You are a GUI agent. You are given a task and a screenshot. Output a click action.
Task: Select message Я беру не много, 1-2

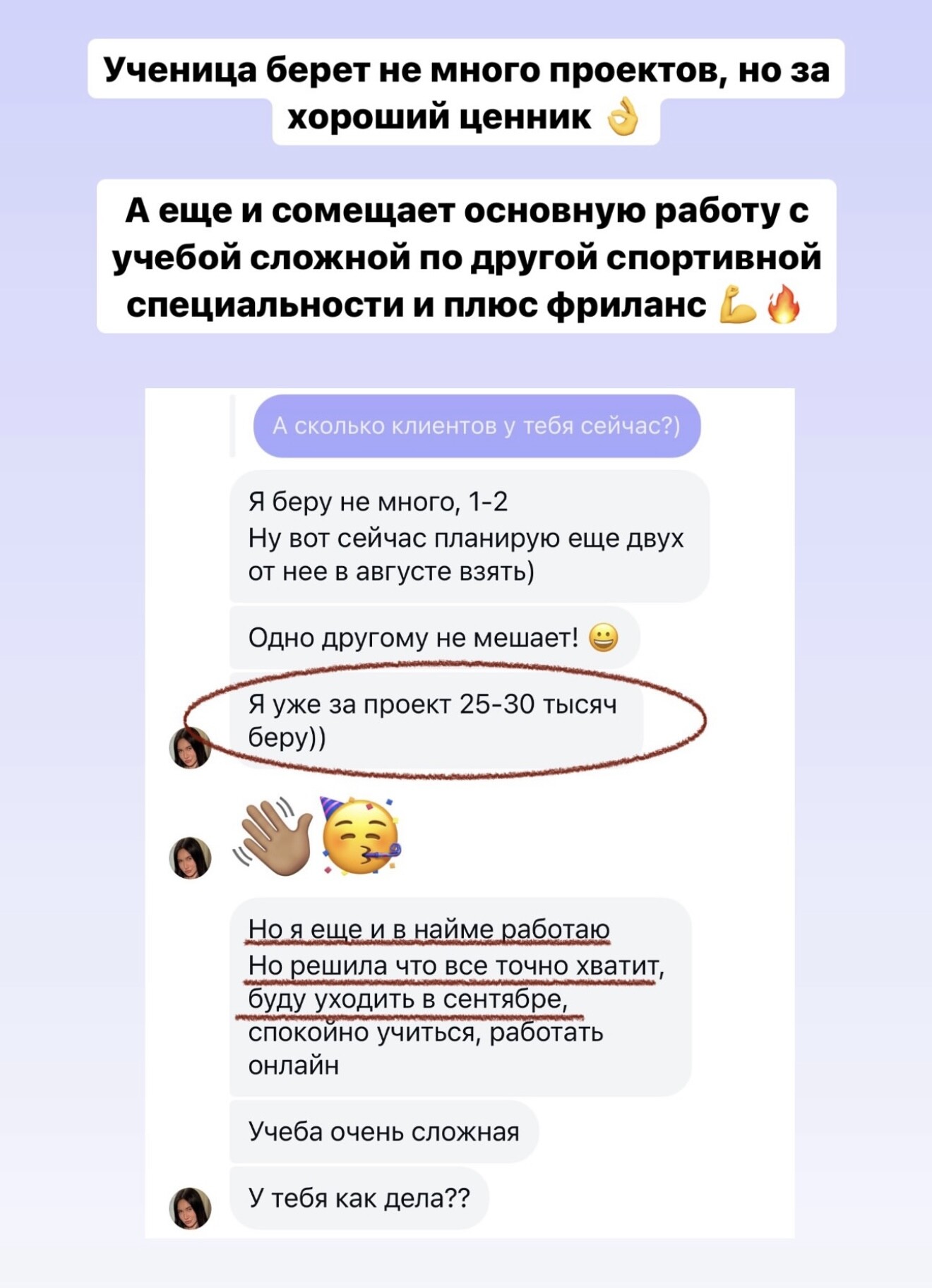(470, 536)
